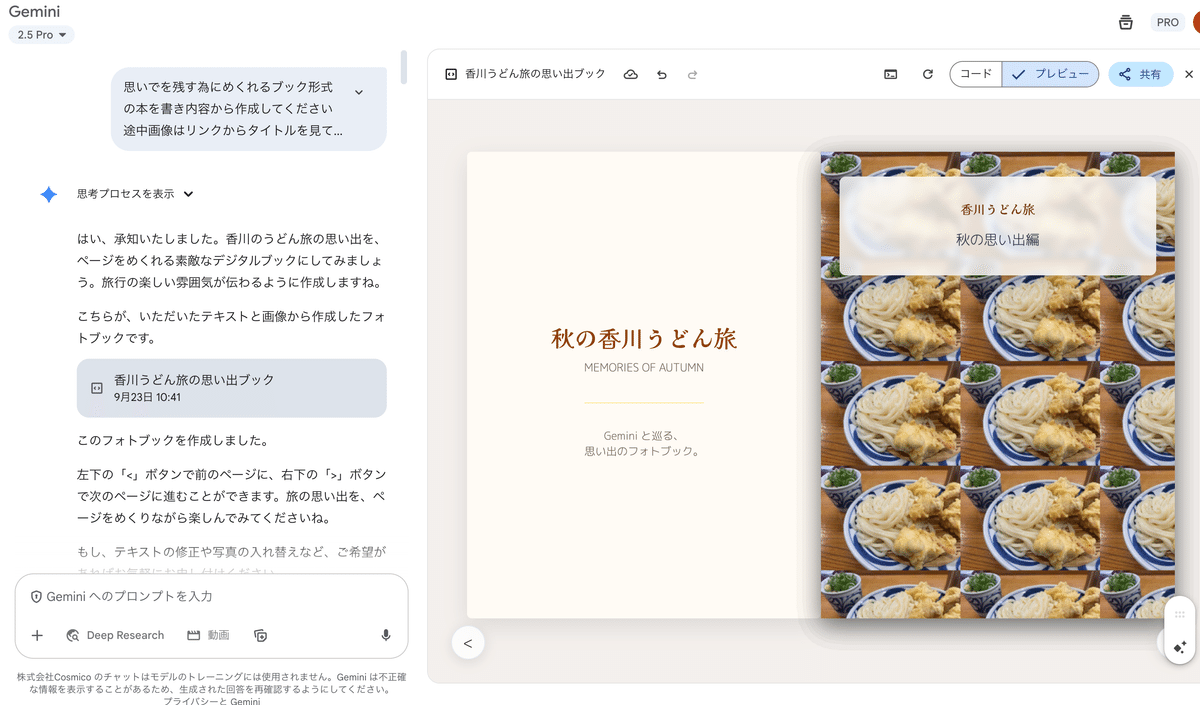
Task: Expand 思考プロセスを表示 section
Action: (135, 194)
